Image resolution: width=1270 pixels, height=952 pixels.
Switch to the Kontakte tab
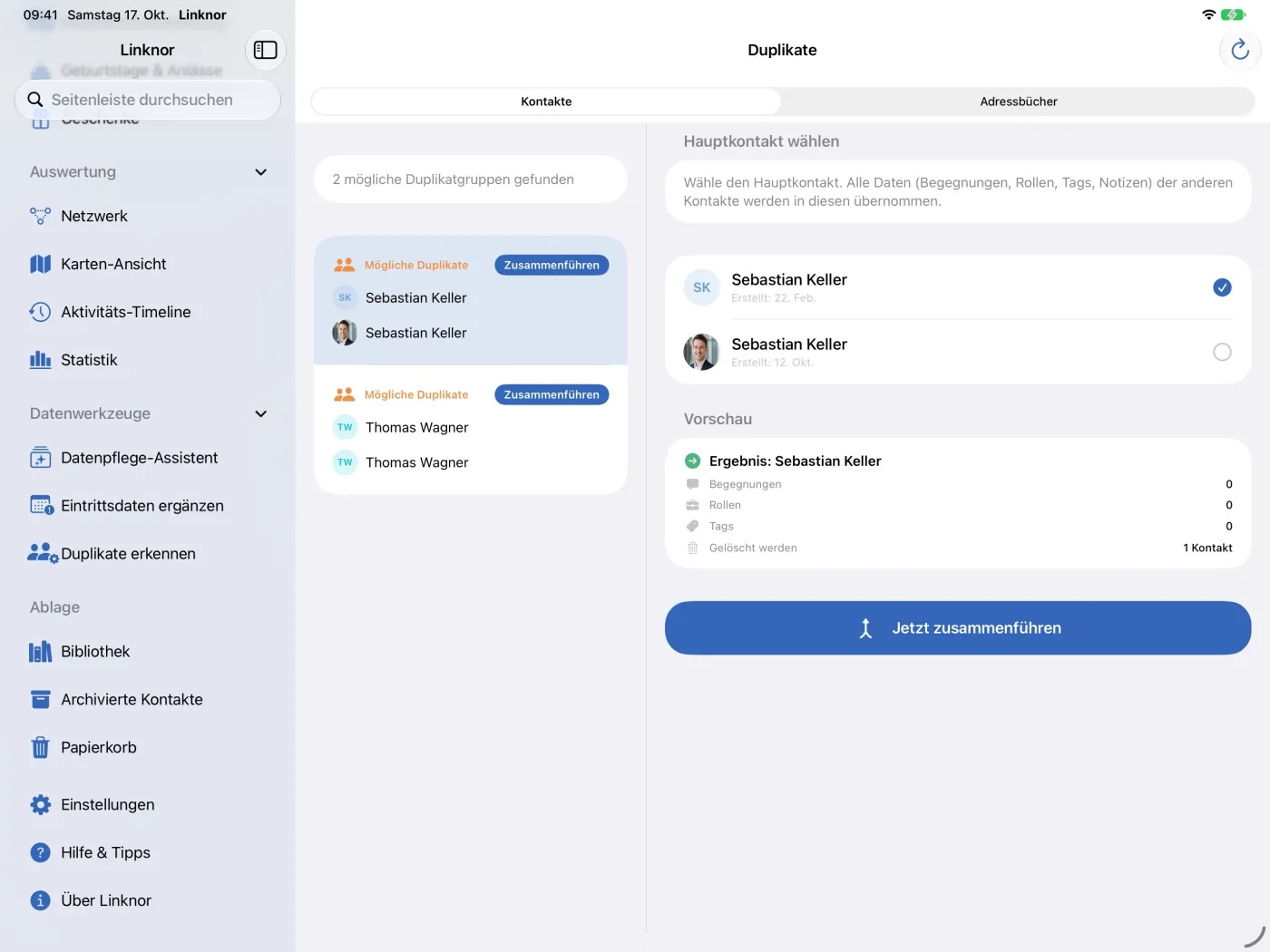(x=546, y=102)
